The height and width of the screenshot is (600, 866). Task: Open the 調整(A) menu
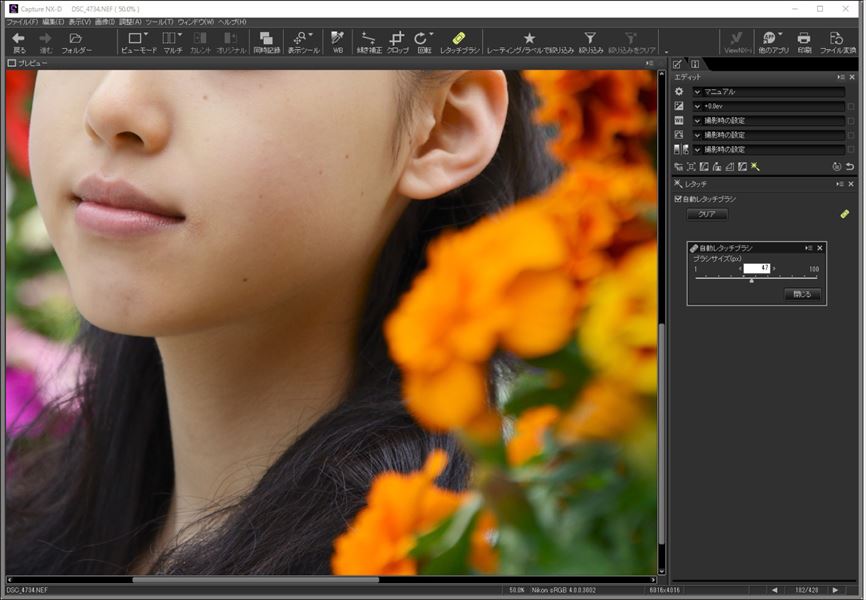[130, 22]
